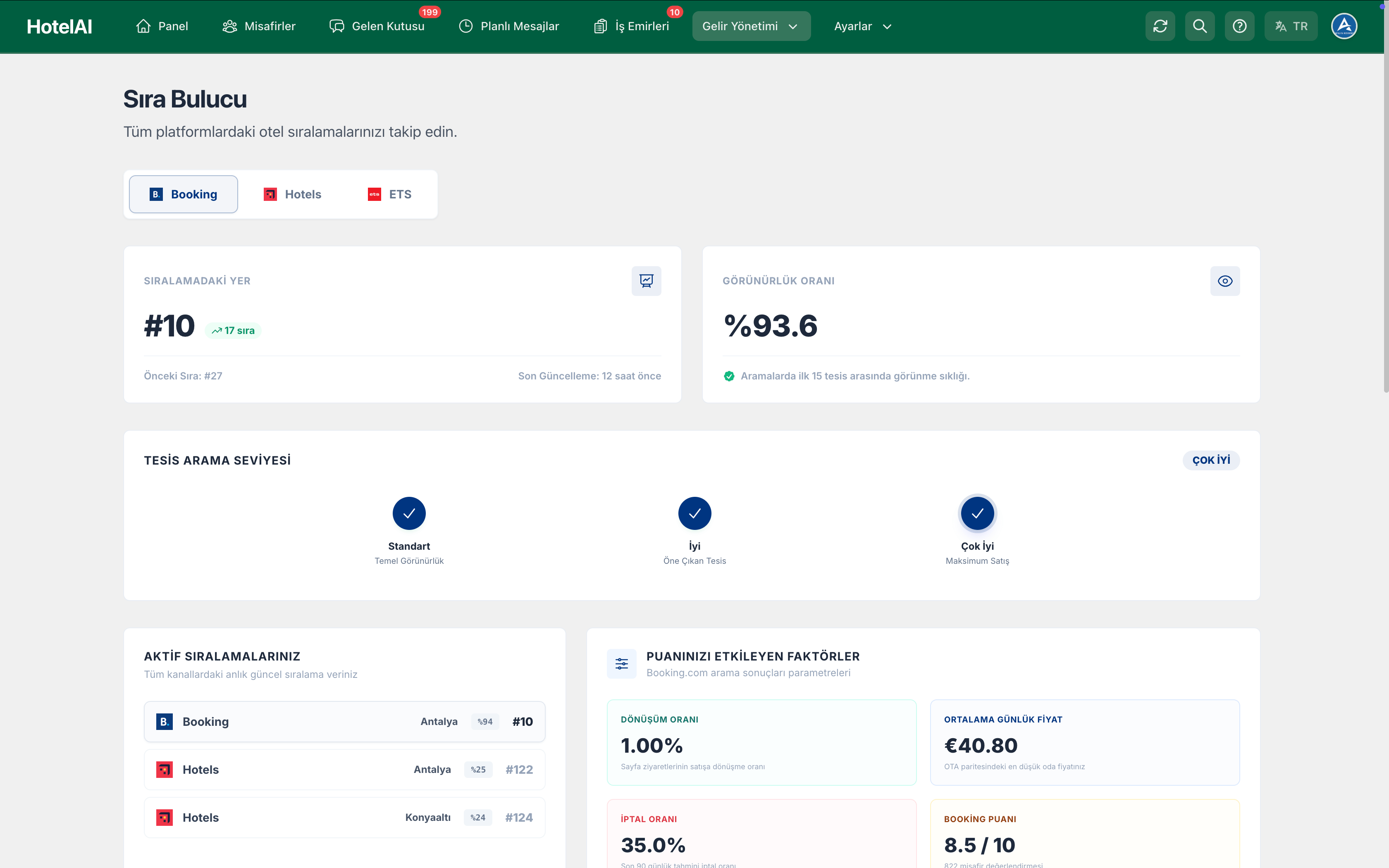Click the sliders filter icon in faktörler
The width and height of the screenshot is (1389, 868).
click(x=622, y=664)
